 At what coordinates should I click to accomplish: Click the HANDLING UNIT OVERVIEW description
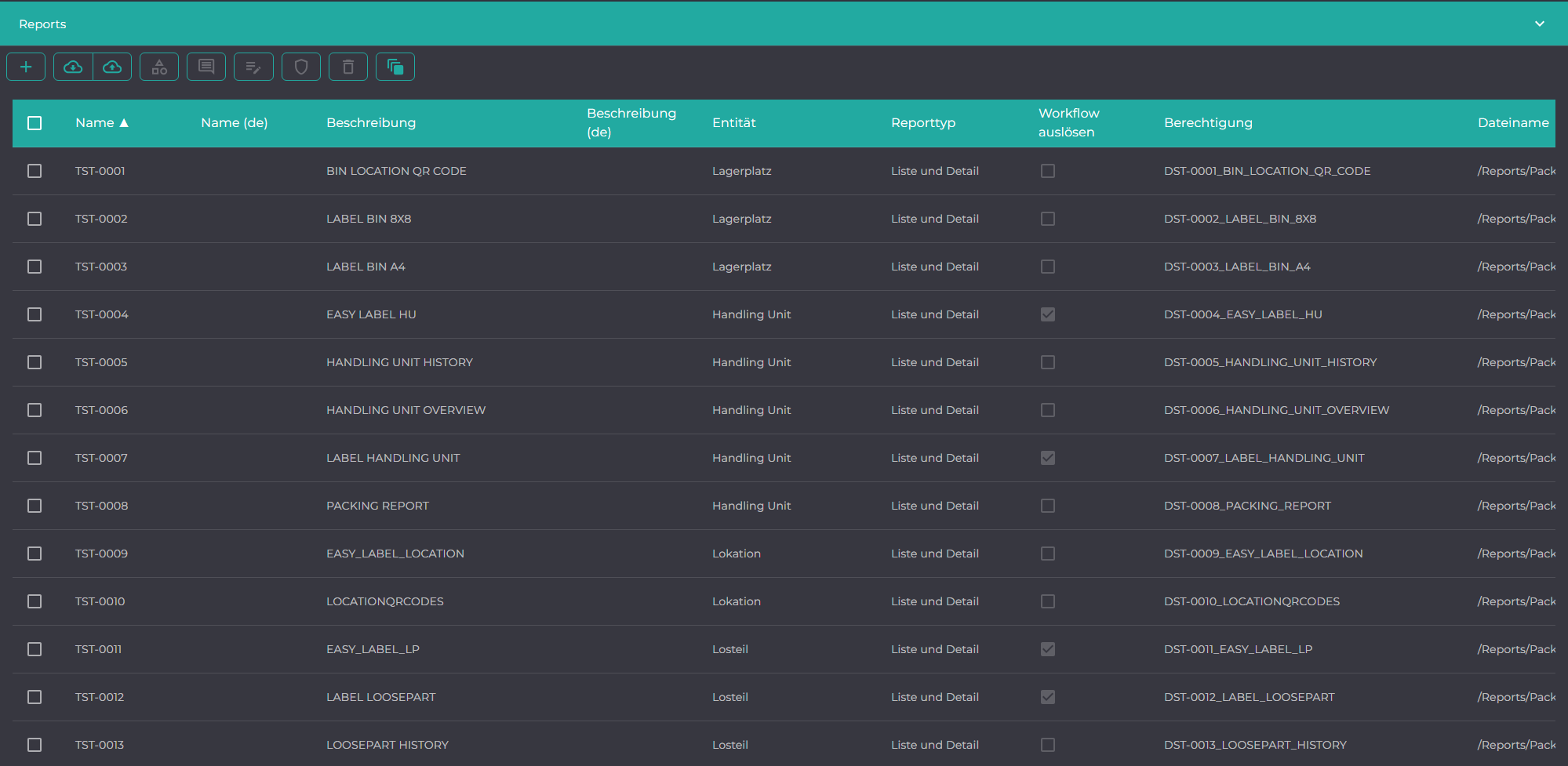[406, 410]
